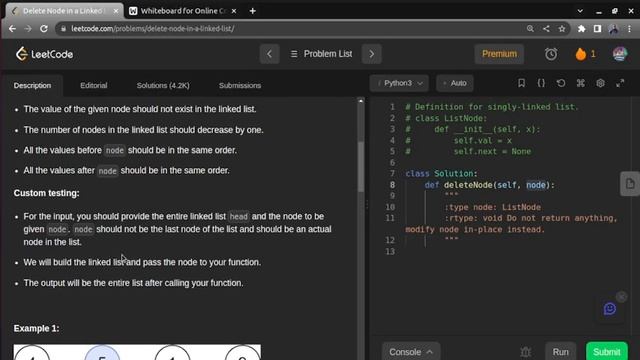Click the deleteNode function line in editor

(489, 185)
